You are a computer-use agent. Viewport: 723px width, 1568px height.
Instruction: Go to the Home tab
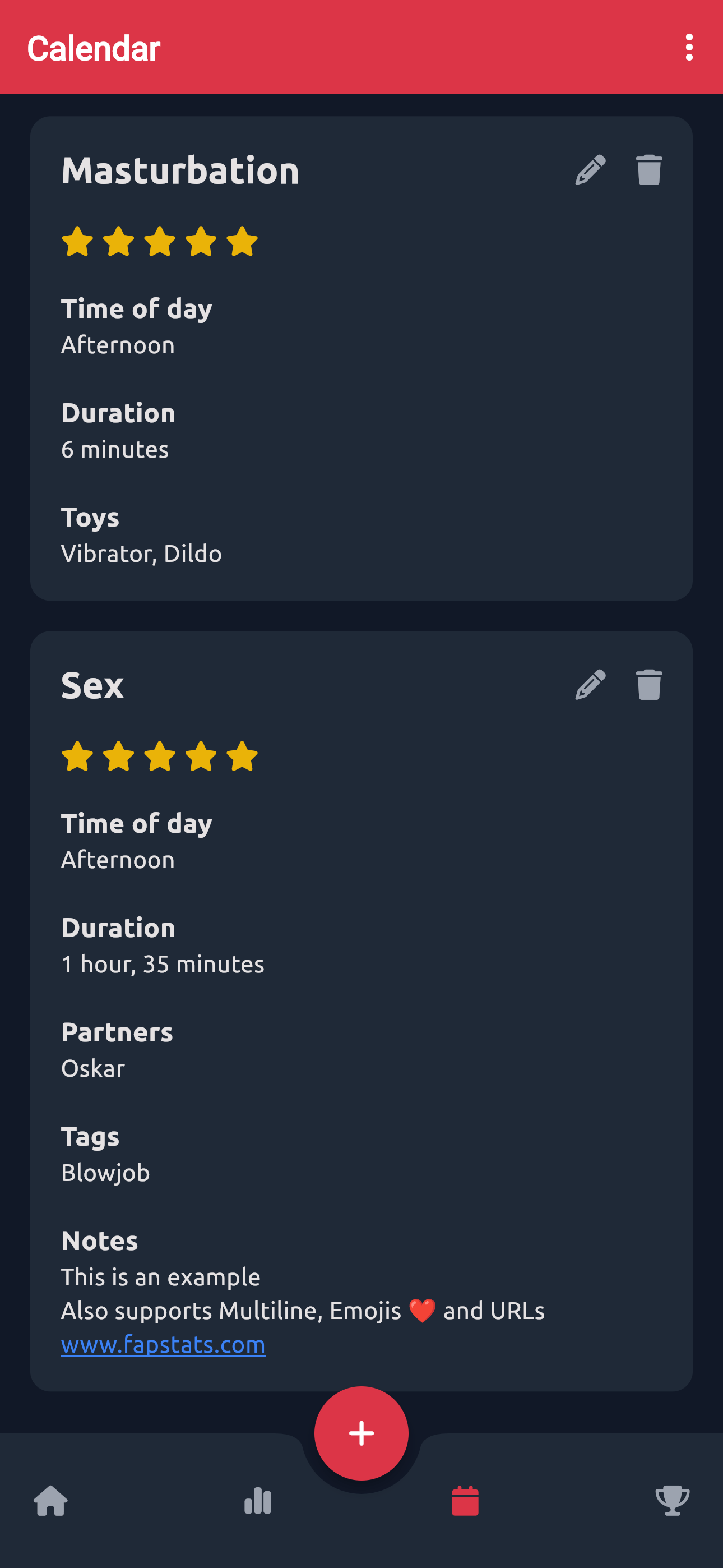point(50,1501)
